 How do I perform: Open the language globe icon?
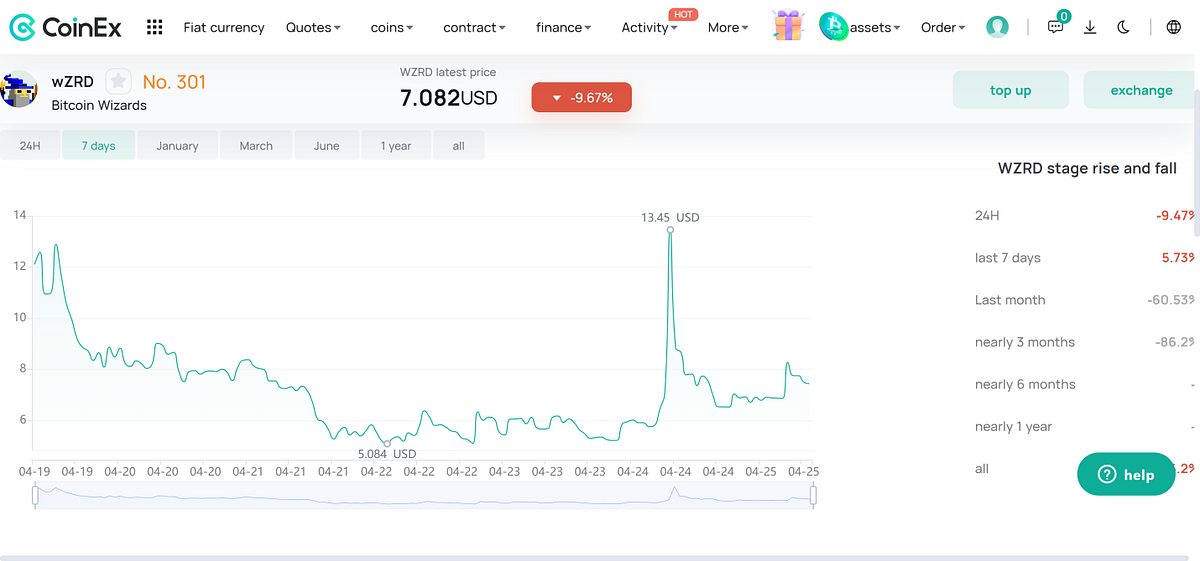click(x=1174, y=27)
